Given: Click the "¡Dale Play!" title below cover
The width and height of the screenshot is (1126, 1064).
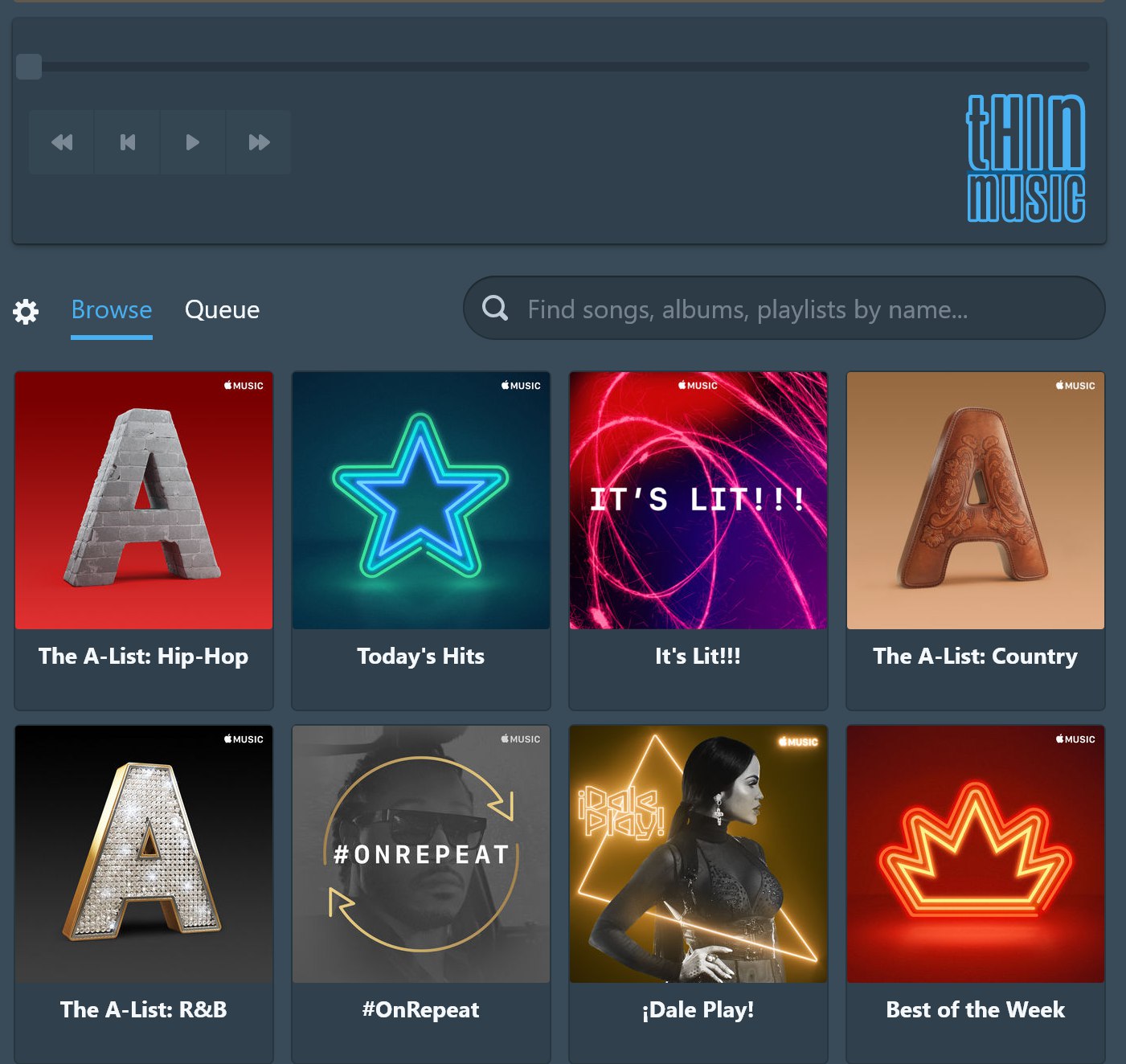Looking at the screenshot, I should pos(698,1010).
